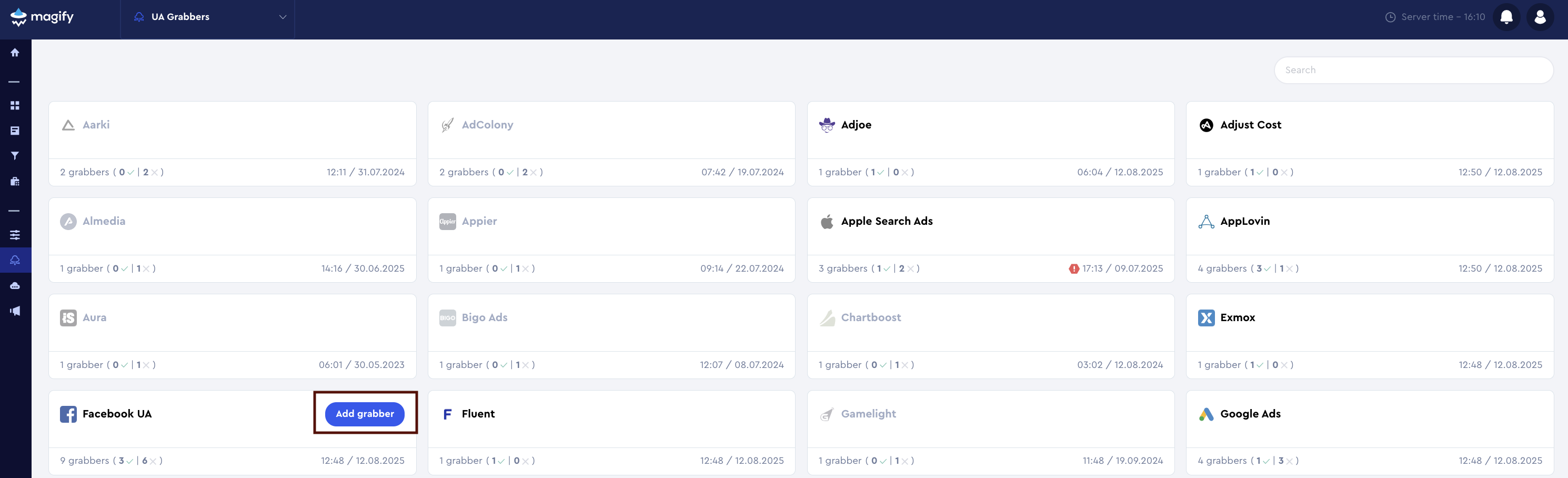This screenshot has height=478, width=1568.
Task: Open the notifications bell icon
Action: [x=1506, y=16]
